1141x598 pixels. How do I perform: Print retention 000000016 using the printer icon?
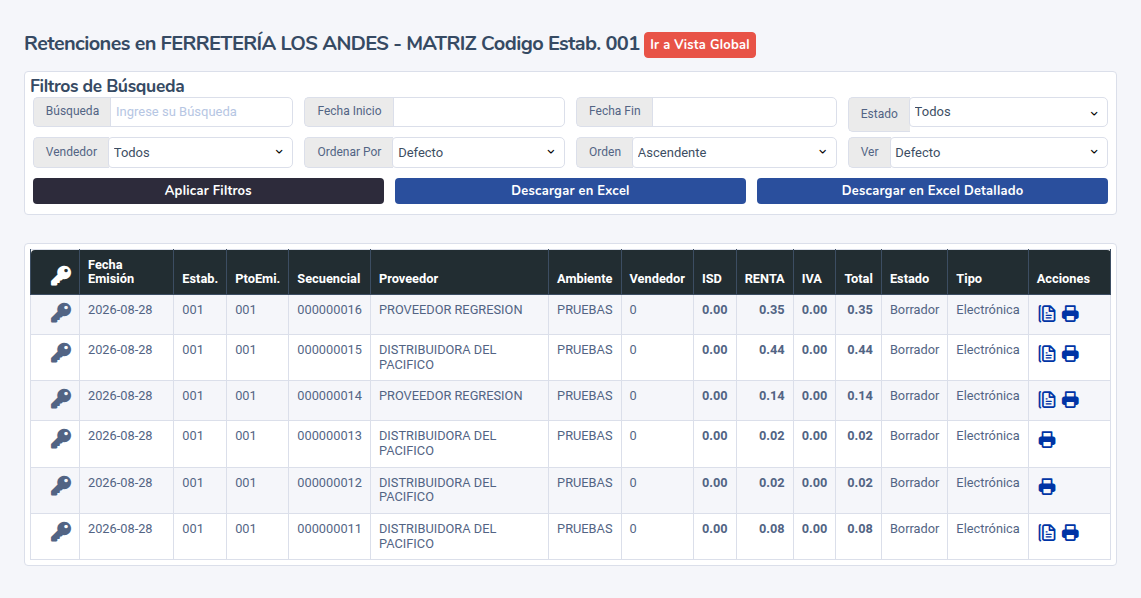(1070, 314)
